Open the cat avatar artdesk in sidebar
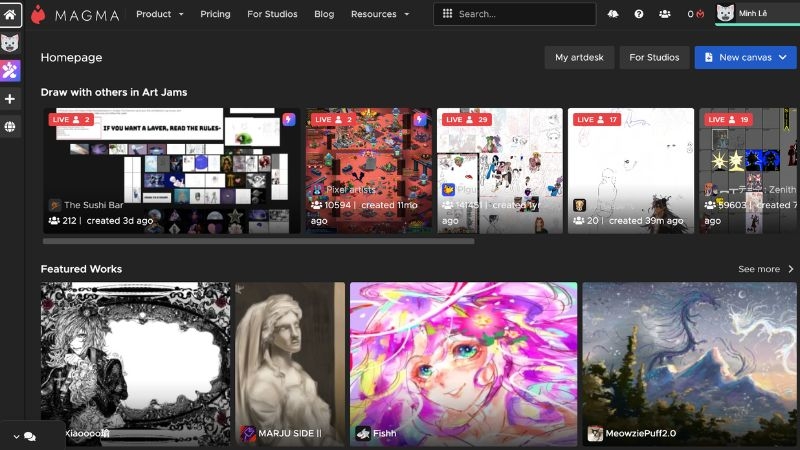 [x=10, y=43]
